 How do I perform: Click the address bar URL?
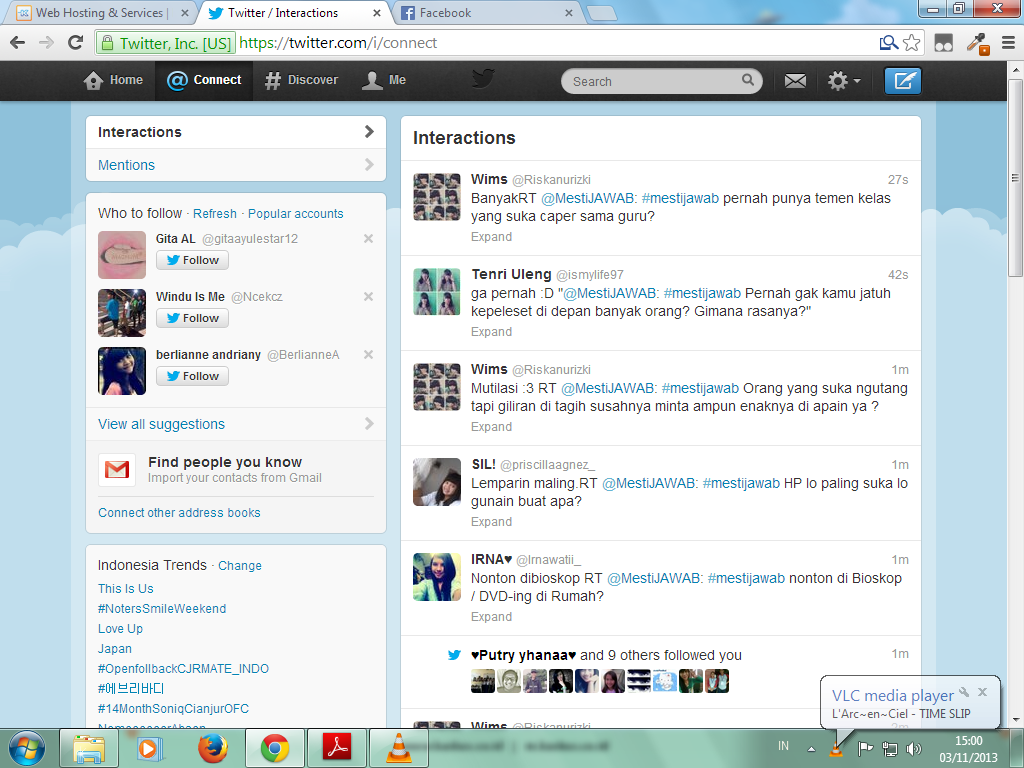338,43
